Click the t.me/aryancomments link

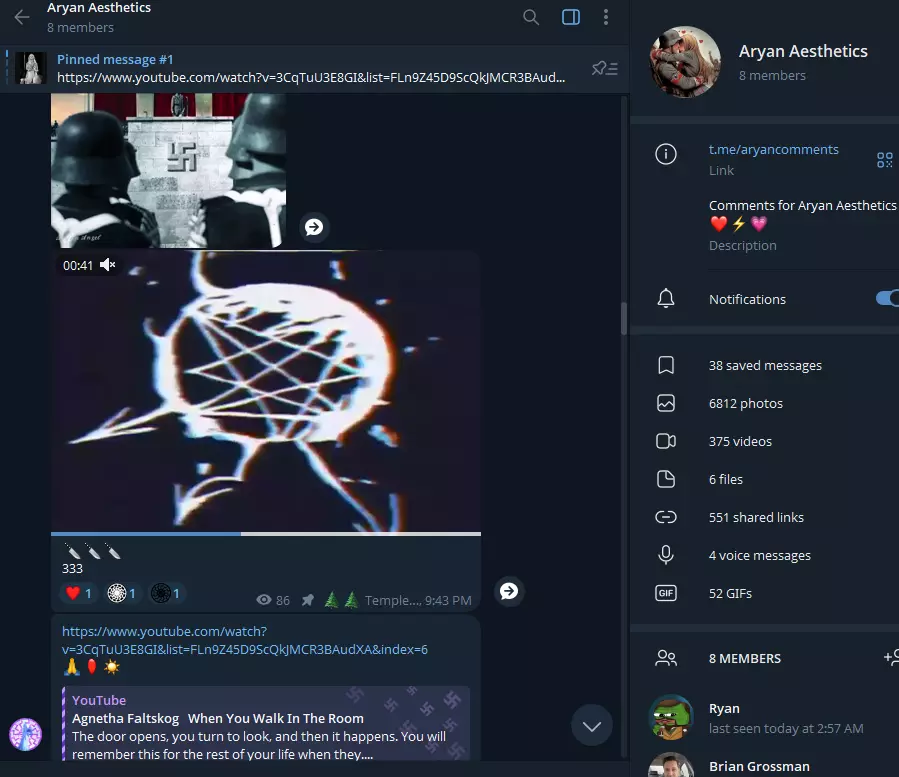pos(773,150)
